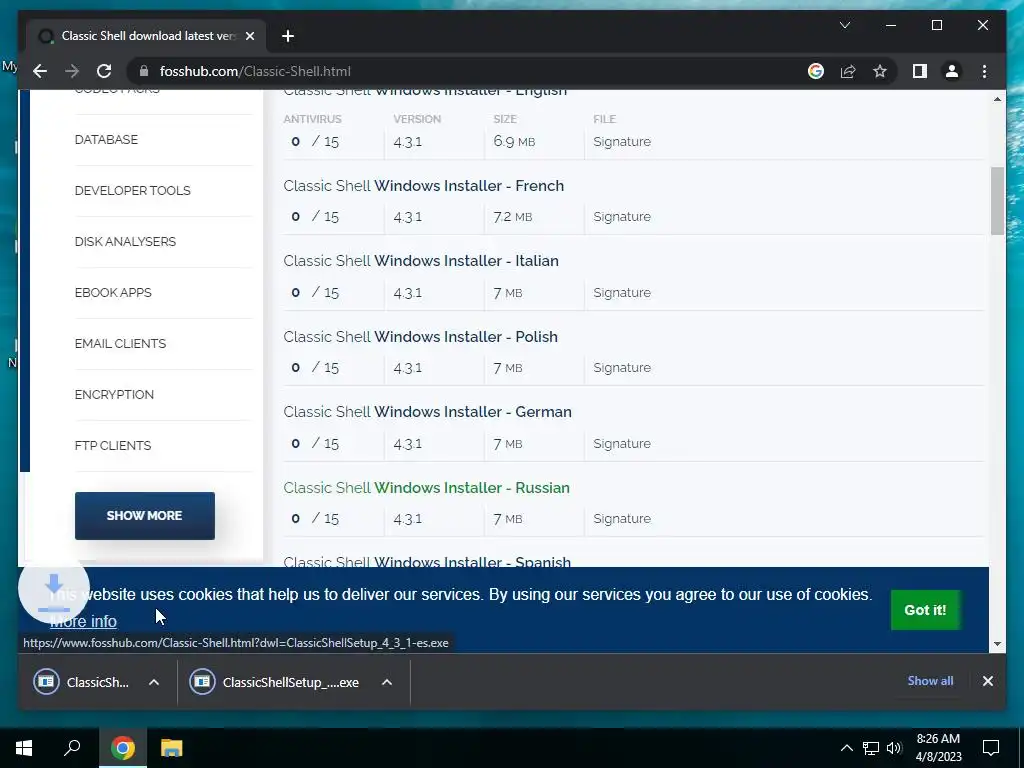
Task: Click 6.9 MB size of English installer
Action: point(514,142)
